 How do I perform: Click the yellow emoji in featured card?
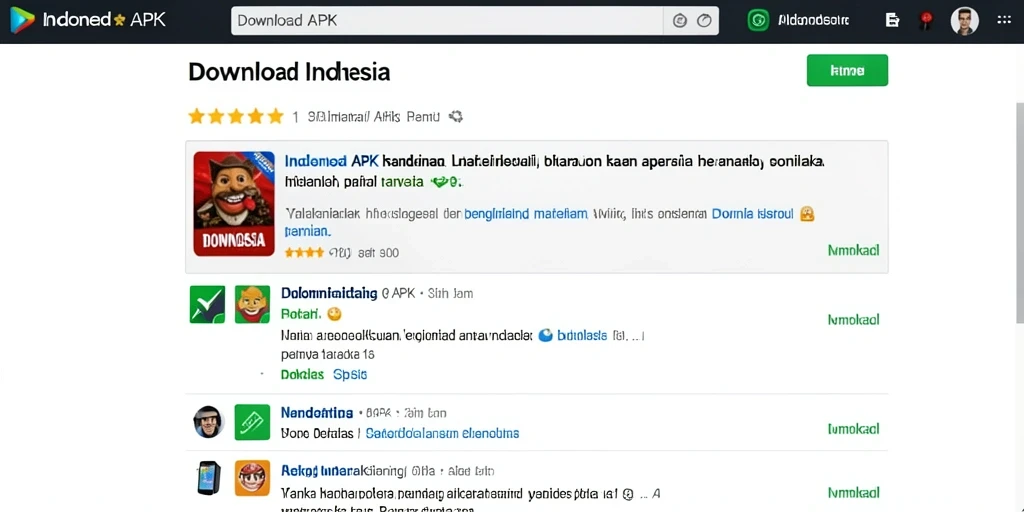807,214
